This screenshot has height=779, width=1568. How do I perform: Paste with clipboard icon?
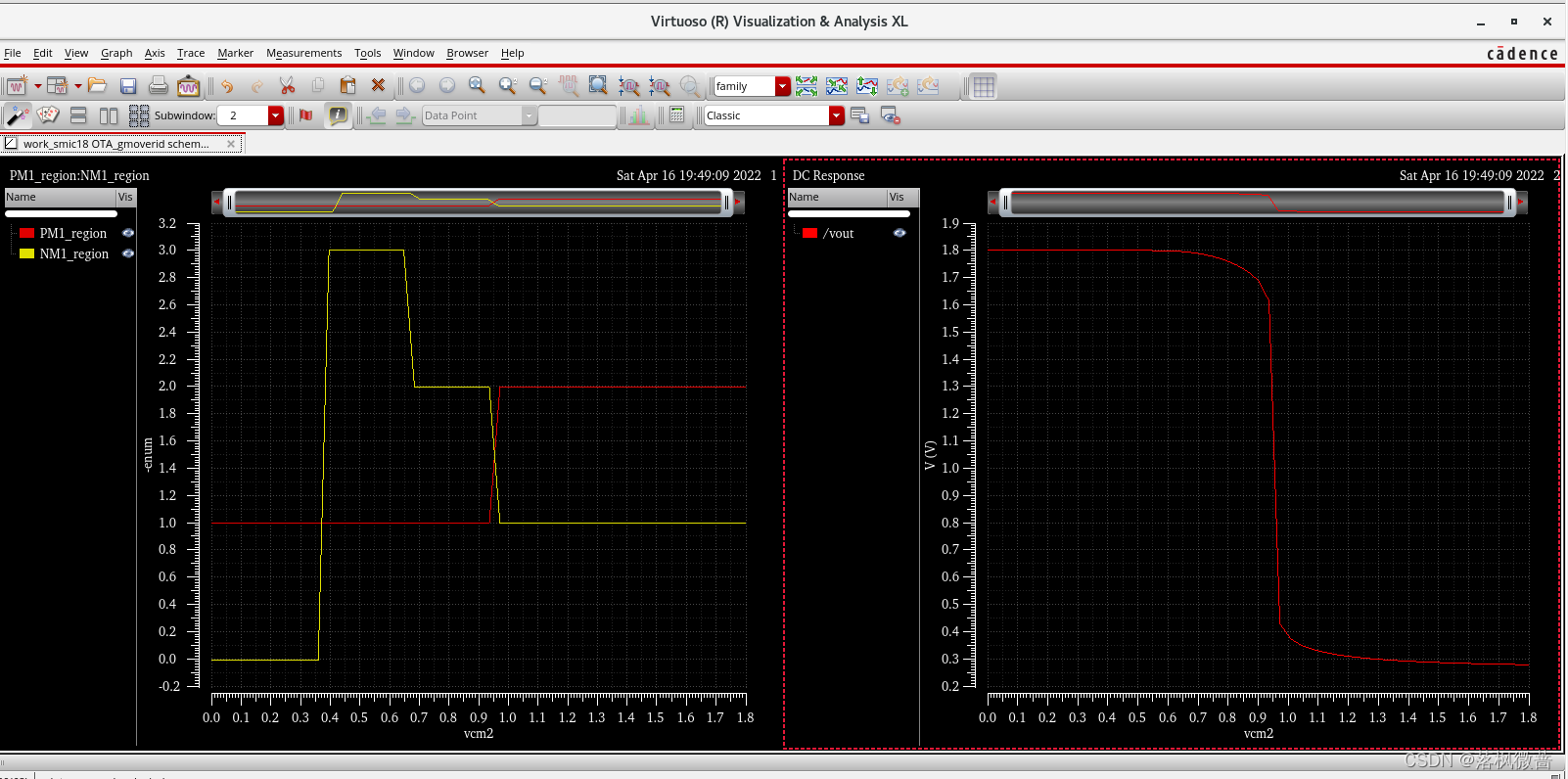click(347, 86)
